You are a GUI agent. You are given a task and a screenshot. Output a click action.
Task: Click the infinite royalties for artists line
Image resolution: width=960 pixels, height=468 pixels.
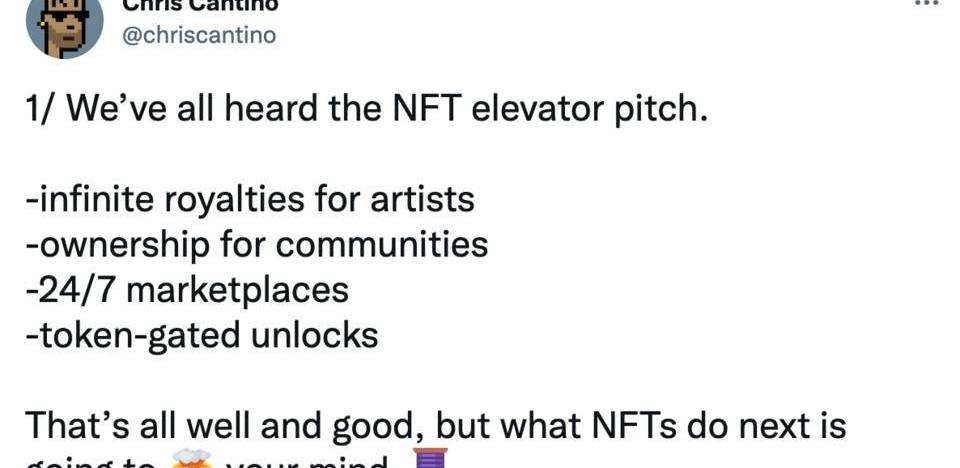(250, 199)
